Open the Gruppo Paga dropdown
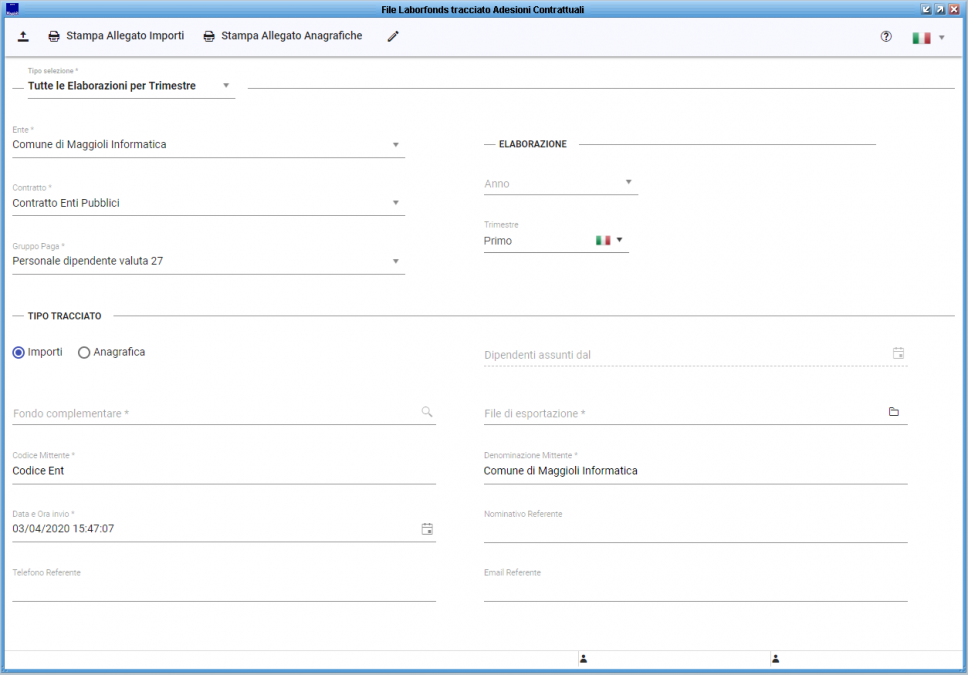Screen dimensions: 968x675 pos(396,262)
